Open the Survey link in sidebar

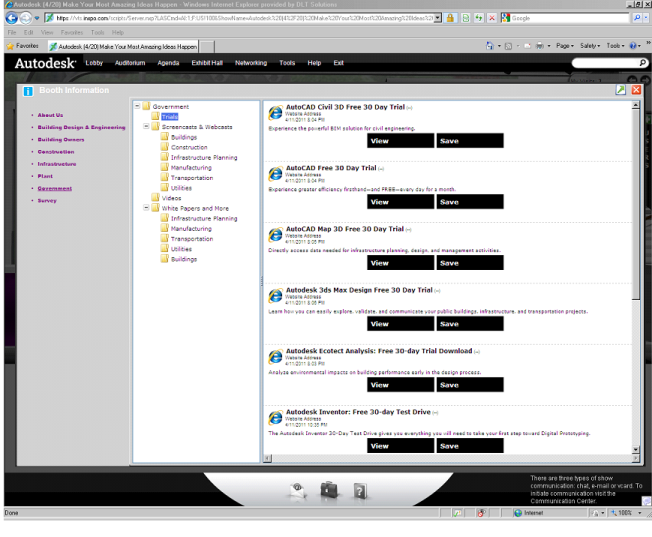point(47,200)
